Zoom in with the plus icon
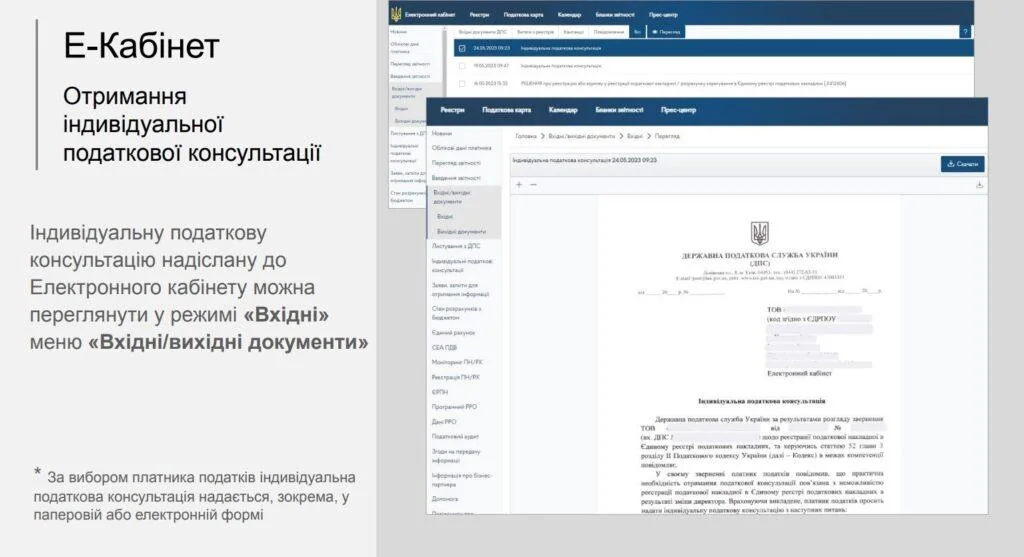1024x557 pixels. click(x=519, y=185)
